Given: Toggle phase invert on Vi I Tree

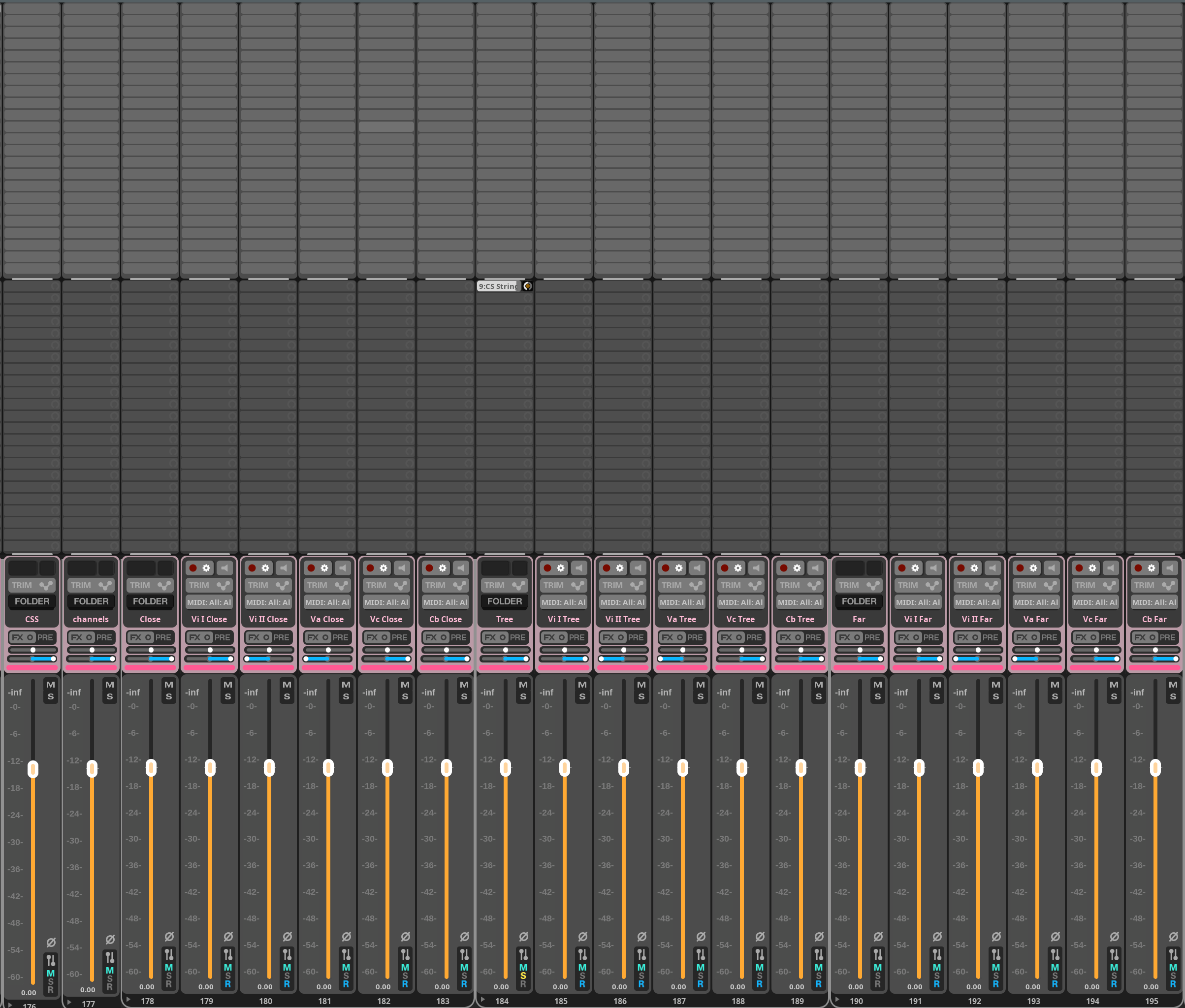Looking at the screenshot, I should [x=582, y=937].
